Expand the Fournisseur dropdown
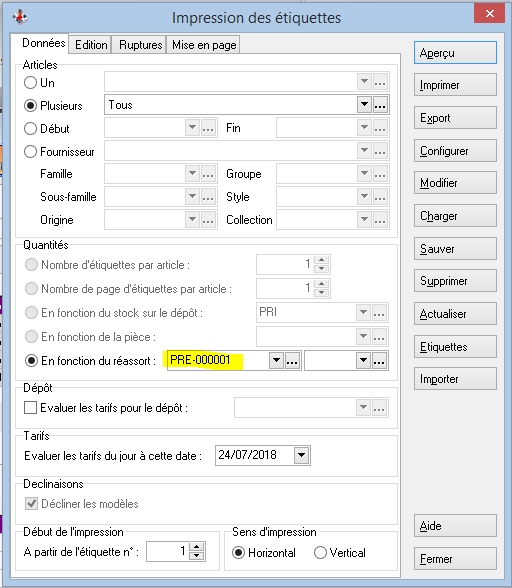Screen dimensions: 512x588 coord(364,151)
